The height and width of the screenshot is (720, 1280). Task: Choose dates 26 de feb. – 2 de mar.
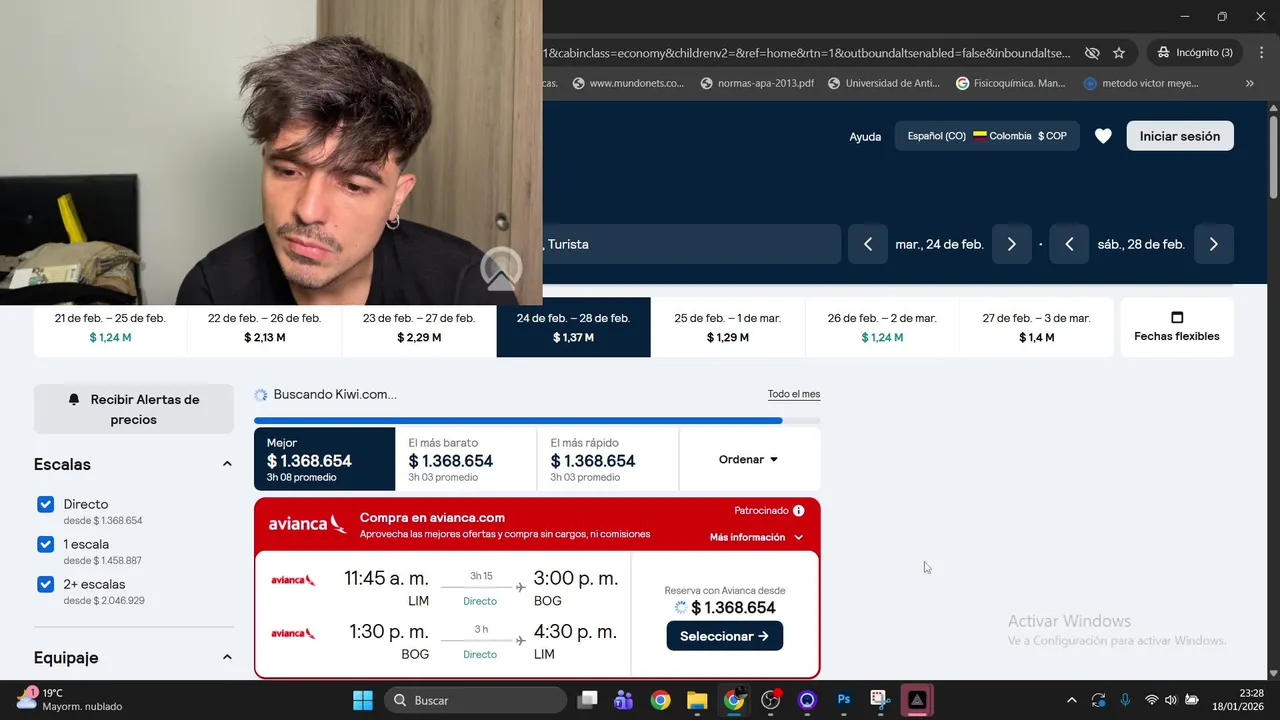pyautogui.click(x=882, y=327)
